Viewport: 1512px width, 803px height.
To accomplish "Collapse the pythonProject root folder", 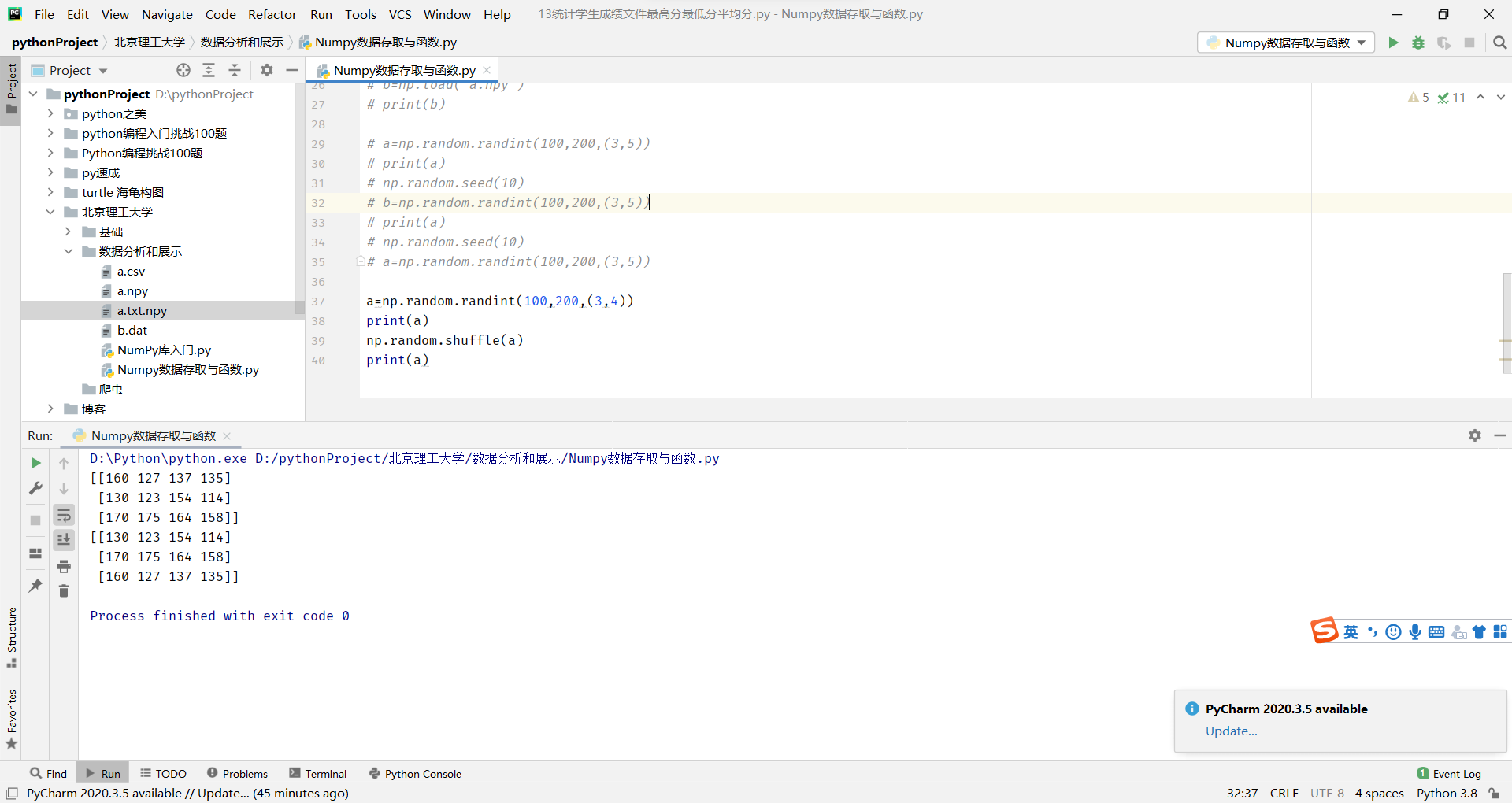I will [x=33, y=94].
